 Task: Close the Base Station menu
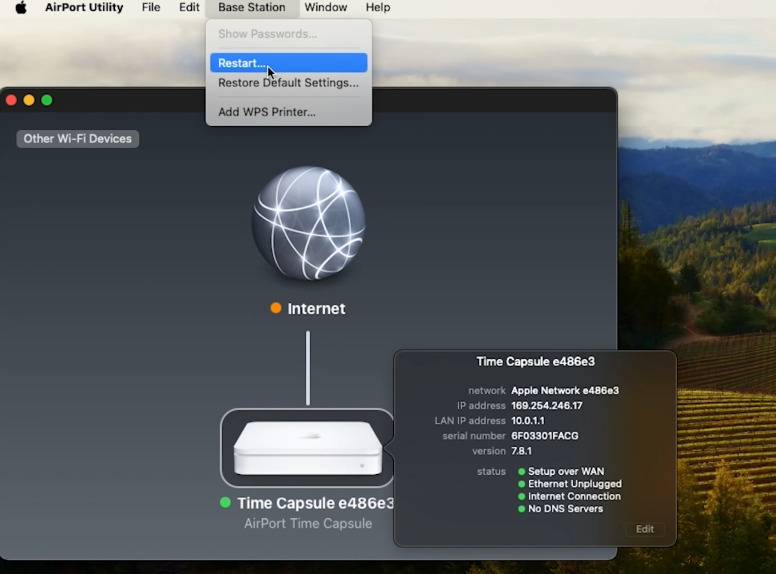(251, 7)
